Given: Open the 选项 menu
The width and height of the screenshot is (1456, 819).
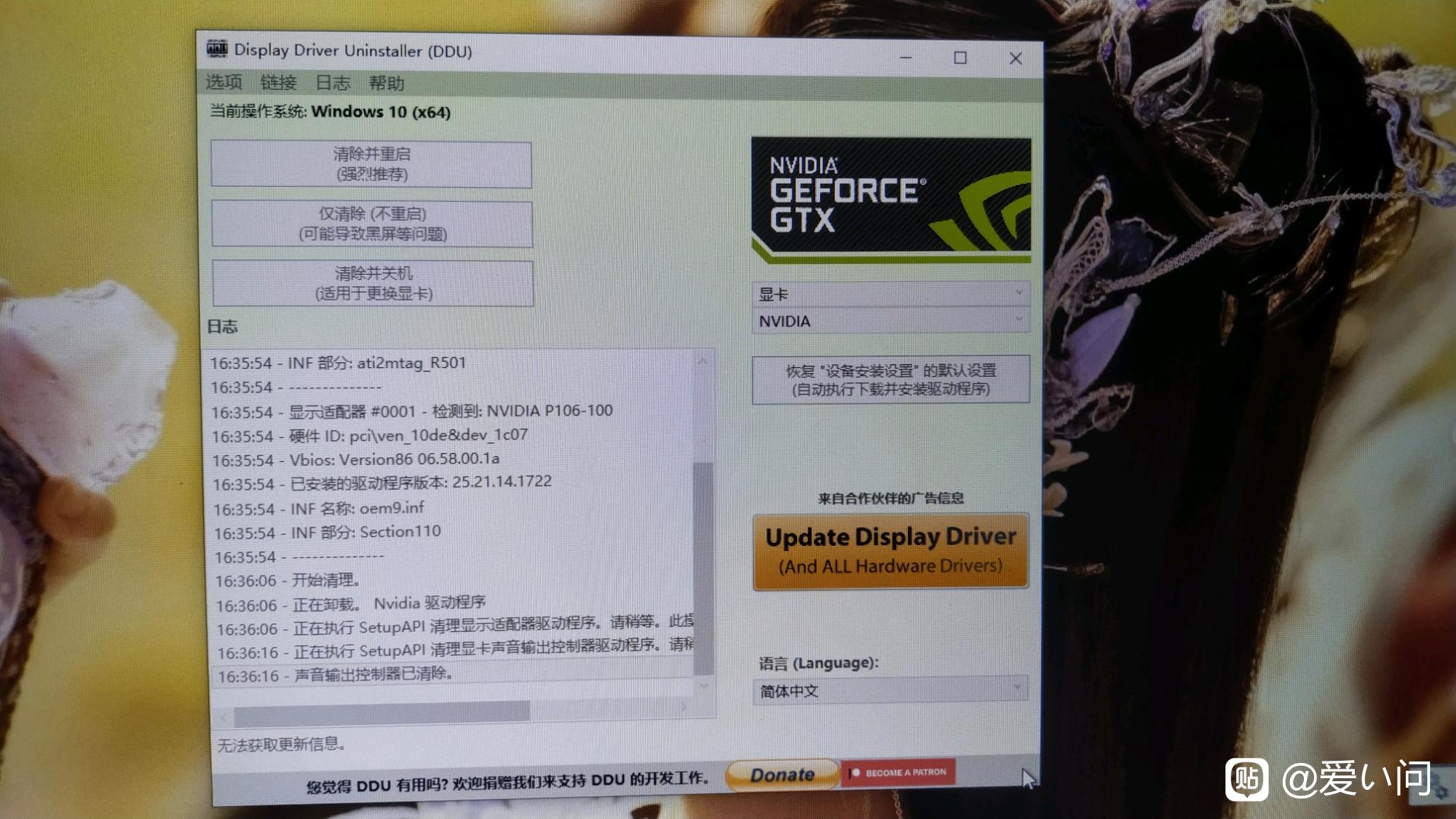Looking at the screenshot, I should pos(223,82).
